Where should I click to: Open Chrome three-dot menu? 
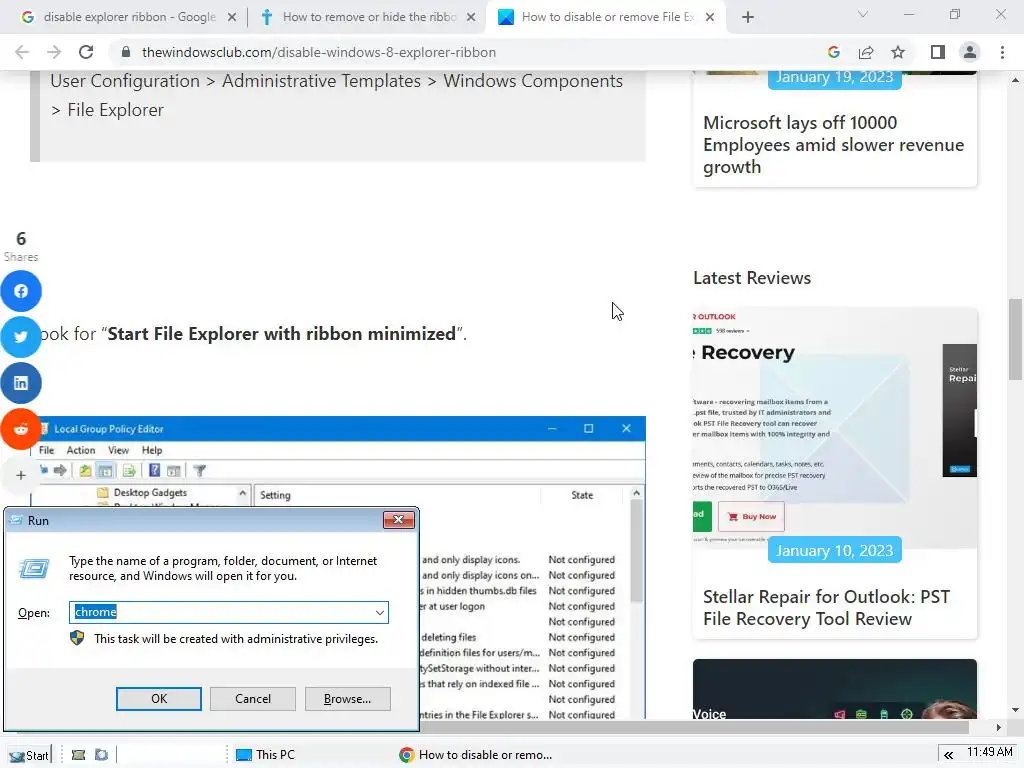pyautogui.click(x=1002, y=52)
